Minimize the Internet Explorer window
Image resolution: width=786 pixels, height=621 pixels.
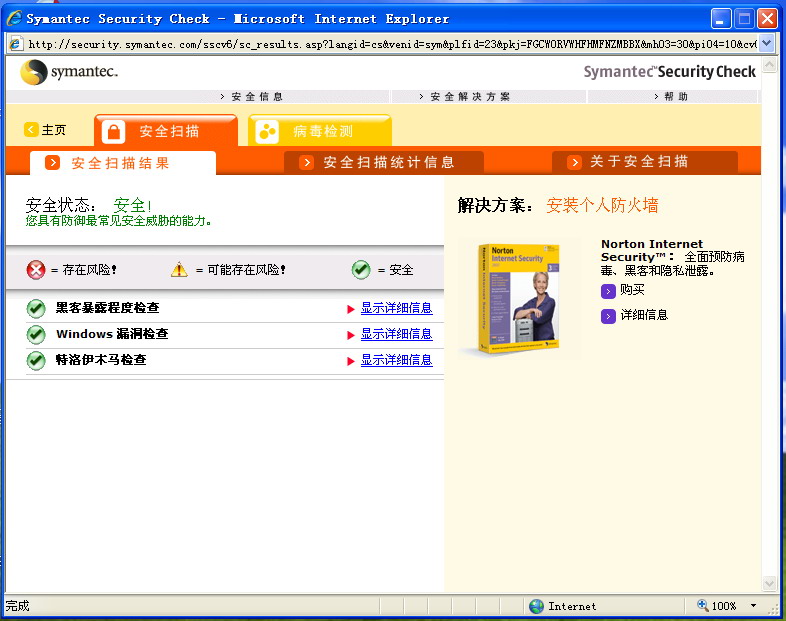(x=721, y=19)
